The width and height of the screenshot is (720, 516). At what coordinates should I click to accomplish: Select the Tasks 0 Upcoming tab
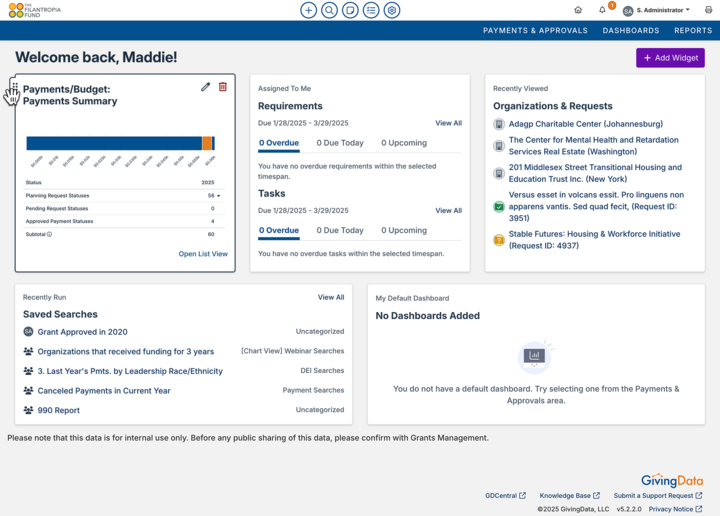[404, 230]
